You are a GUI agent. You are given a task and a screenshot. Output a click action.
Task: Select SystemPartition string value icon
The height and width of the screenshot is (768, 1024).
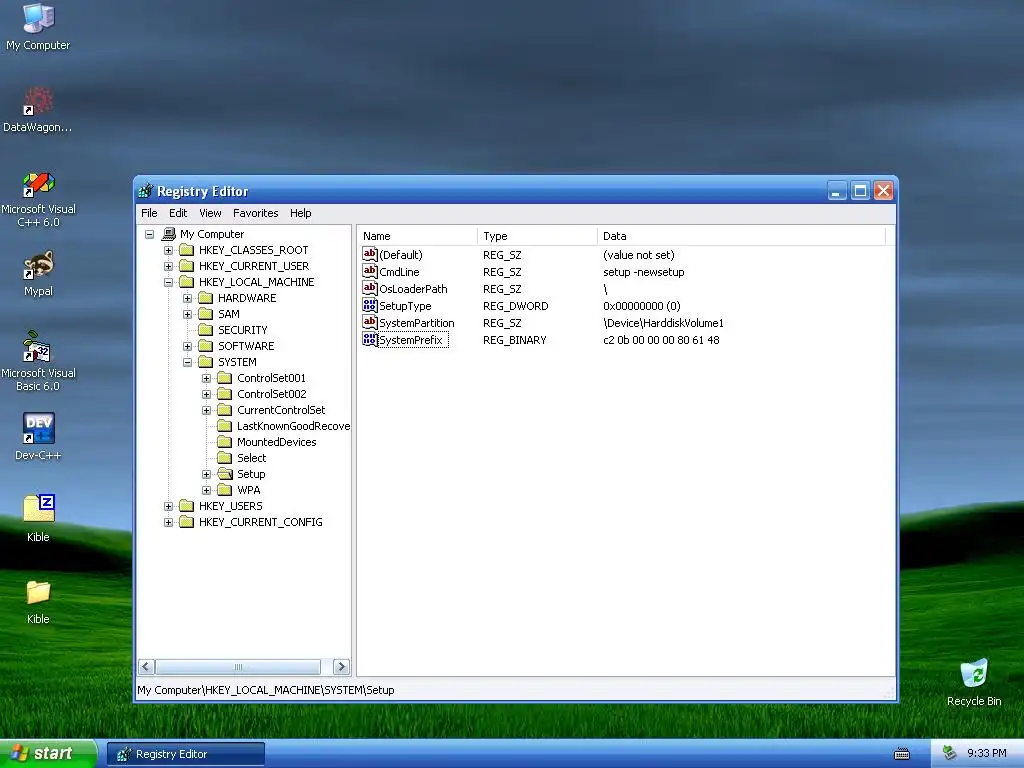click(x=370, y=322)
